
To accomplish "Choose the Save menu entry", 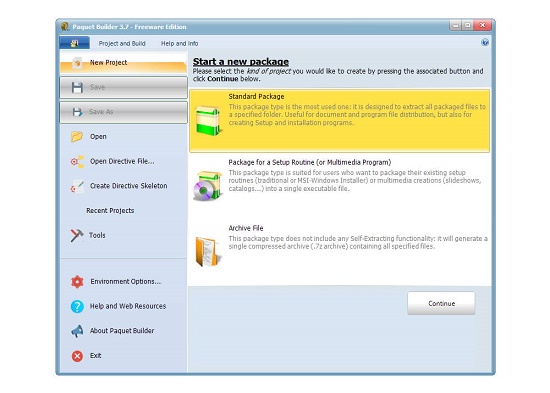I will point(123,87).
